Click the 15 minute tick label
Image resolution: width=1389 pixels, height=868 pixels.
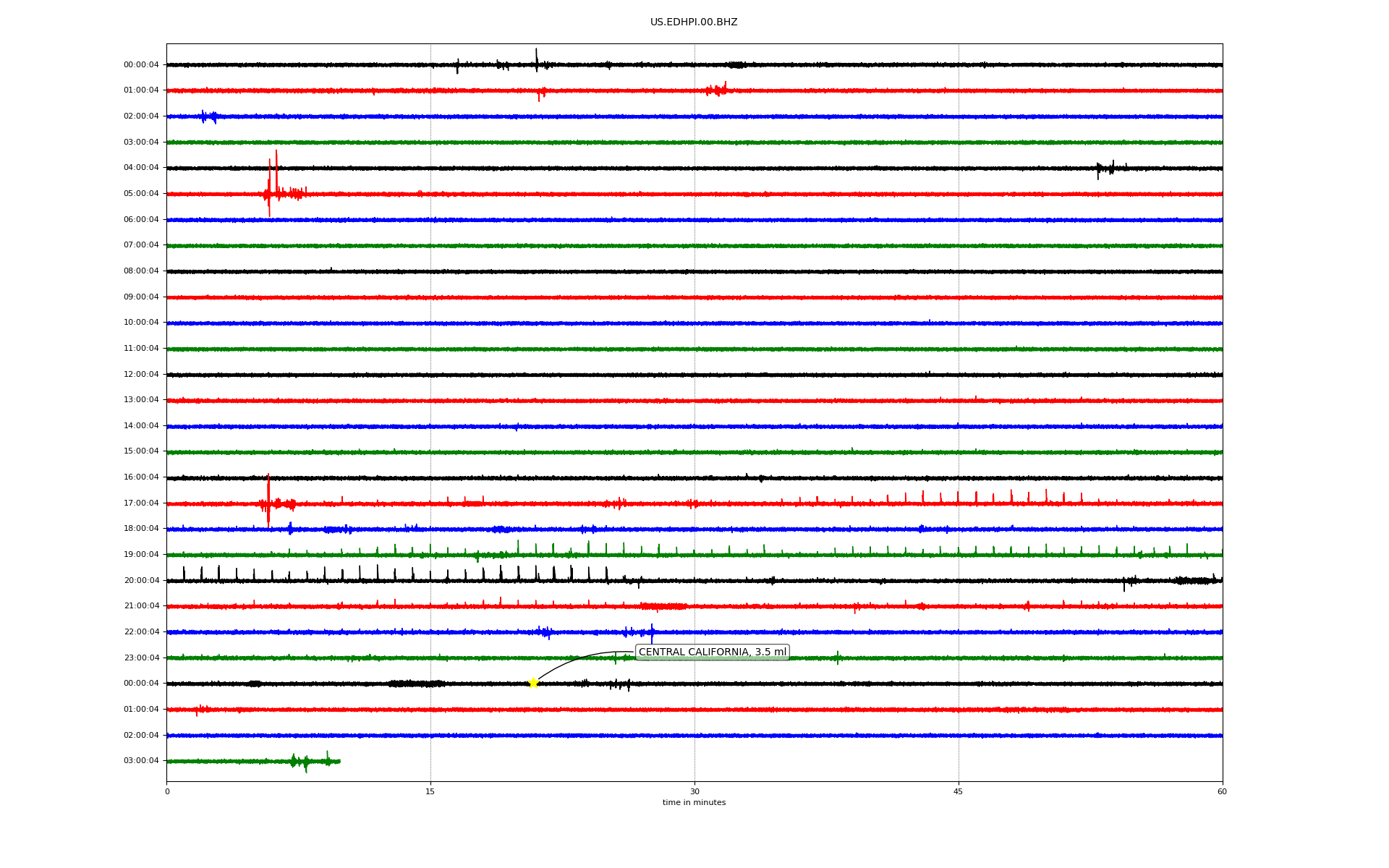pos(430,791)
